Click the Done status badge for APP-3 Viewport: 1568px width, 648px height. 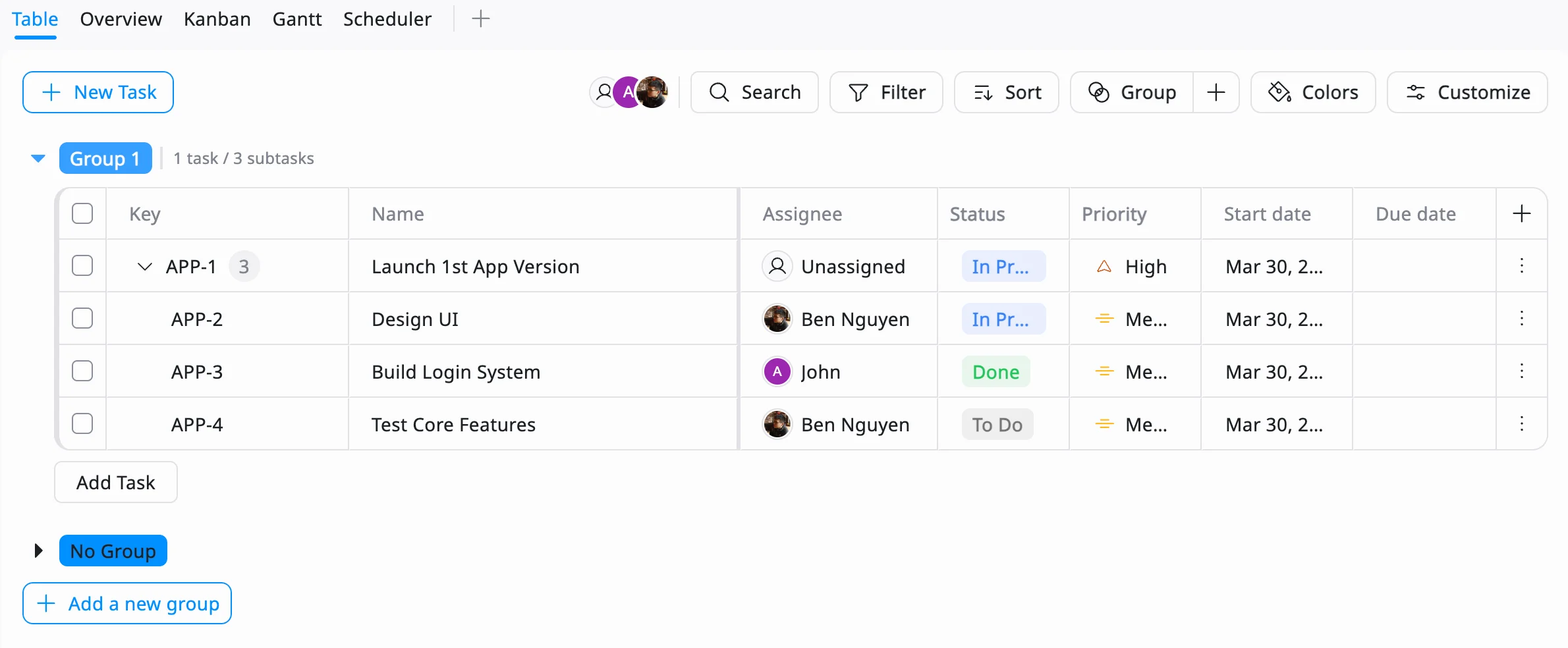(x=995, y=372)
